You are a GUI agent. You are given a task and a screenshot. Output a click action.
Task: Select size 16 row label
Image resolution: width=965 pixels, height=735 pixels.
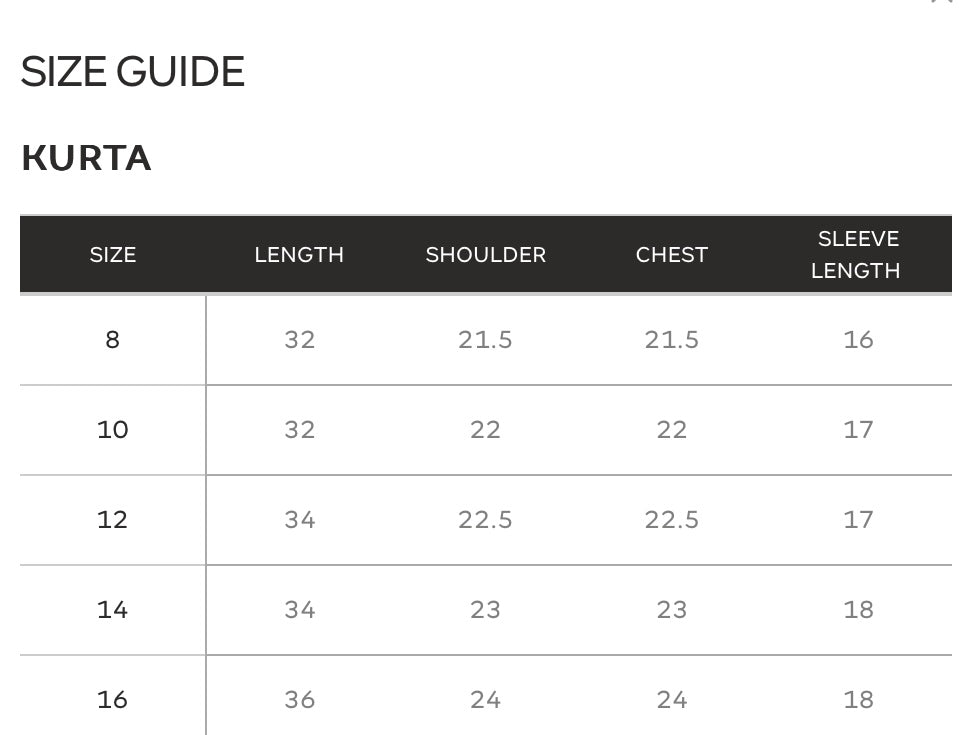click(x=113, y=699)
